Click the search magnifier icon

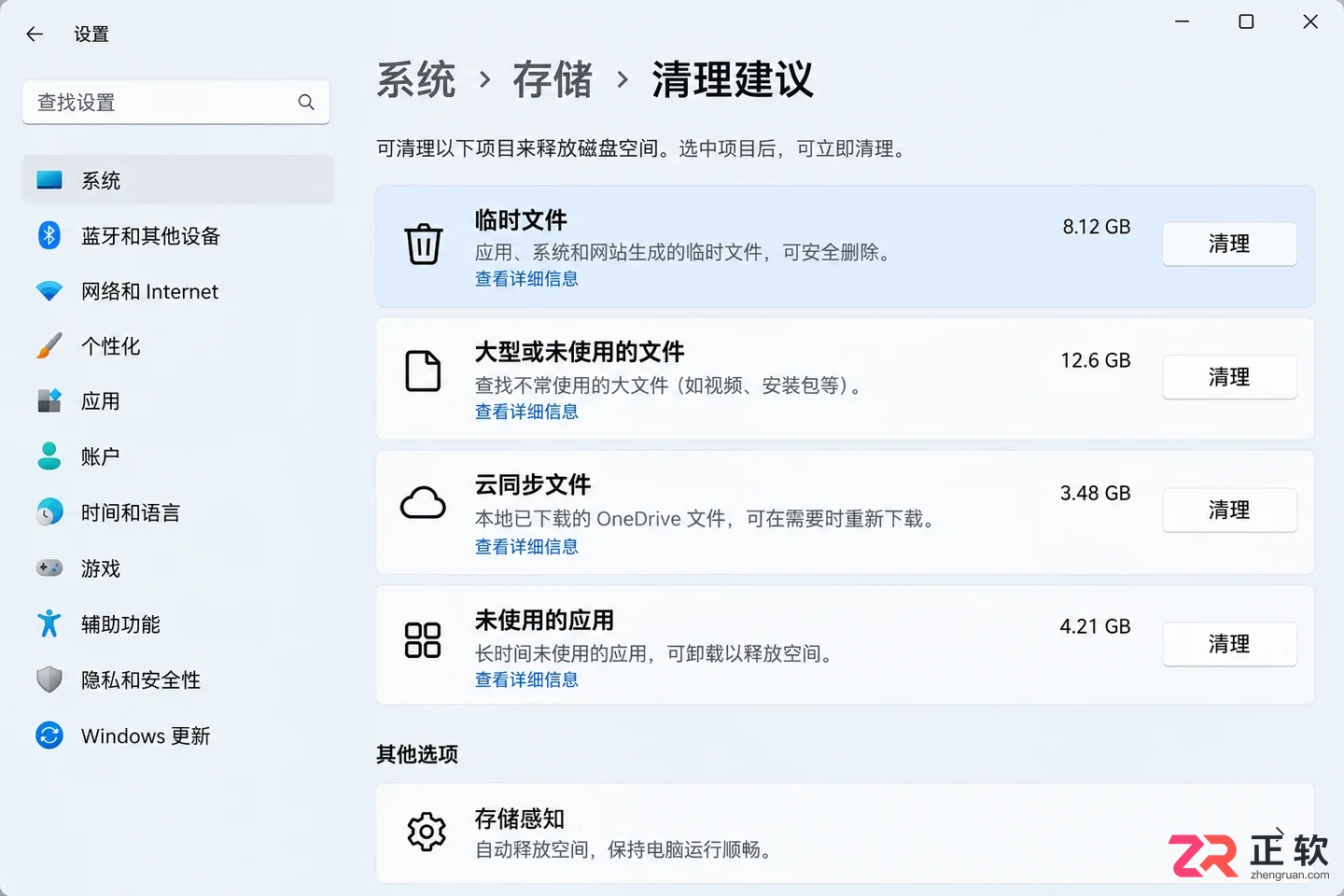306,102
